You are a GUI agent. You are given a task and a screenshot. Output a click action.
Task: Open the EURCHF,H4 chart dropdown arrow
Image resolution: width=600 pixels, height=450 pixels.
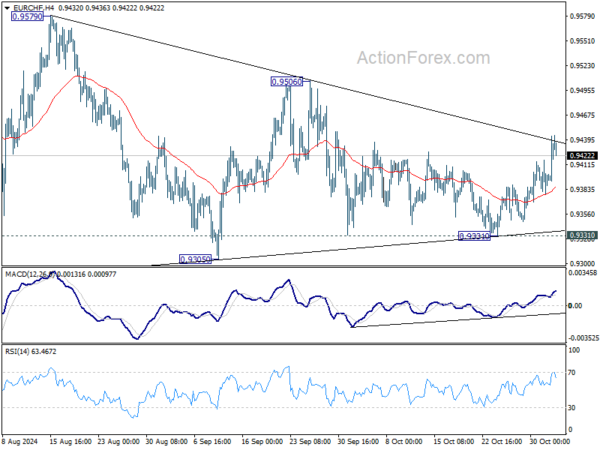(x=7, y=8)
